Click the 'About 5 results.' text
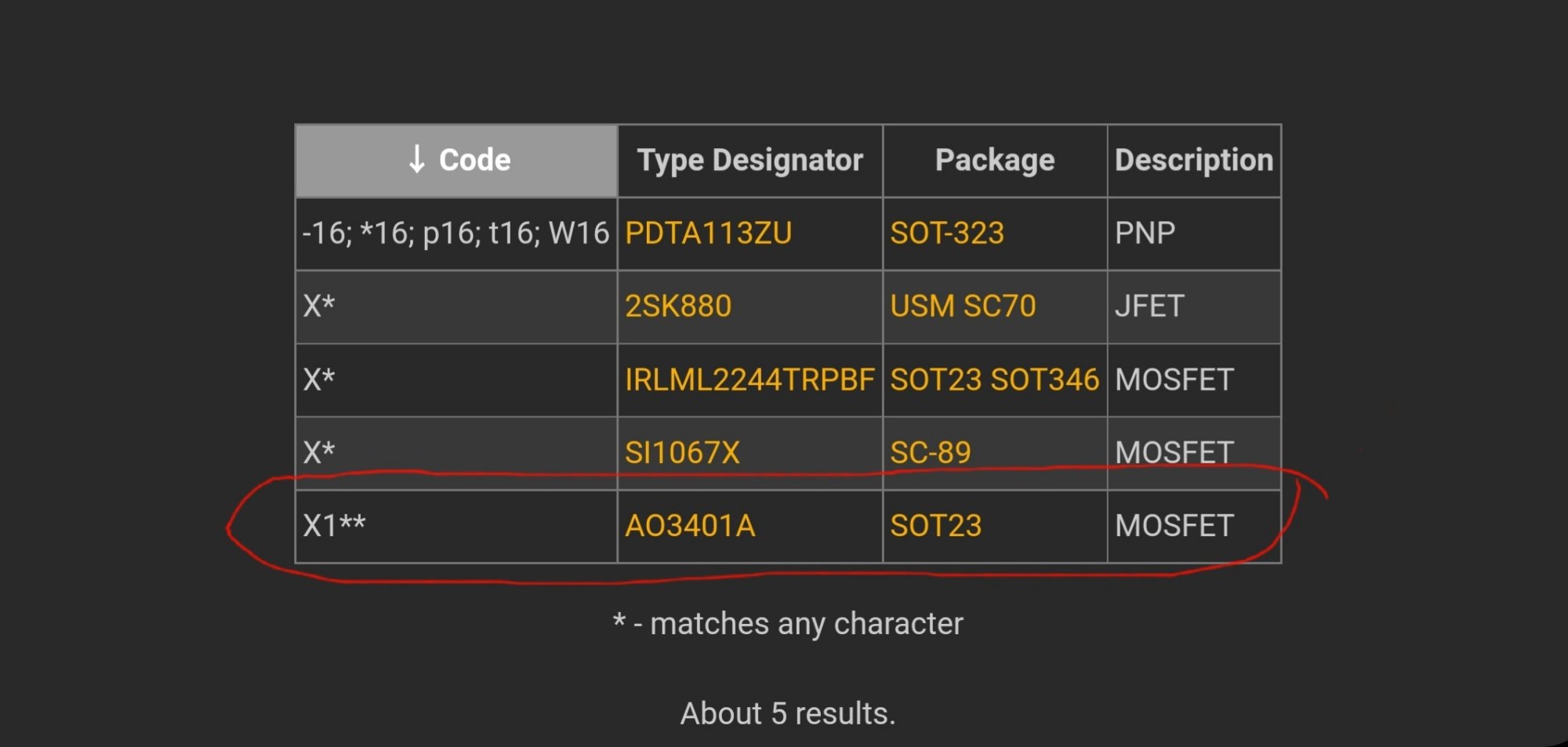This screenshot has width=1568, height=747. 788,713
